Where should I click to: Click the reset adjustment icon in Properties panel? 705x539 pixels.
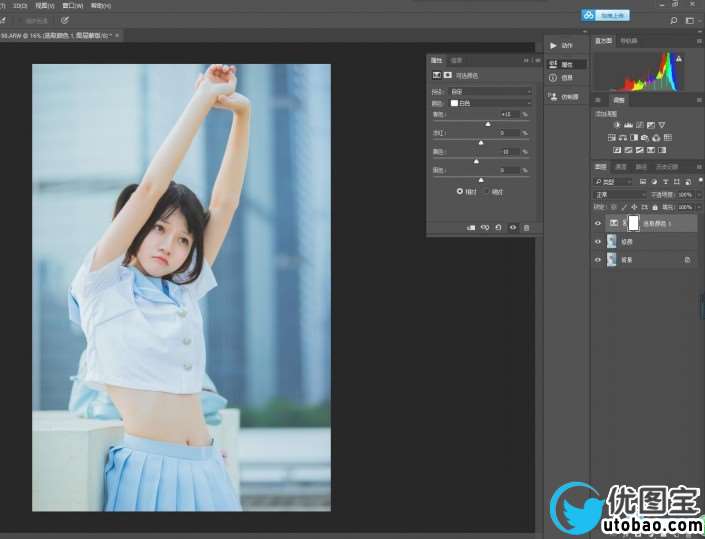pos(498,228)
